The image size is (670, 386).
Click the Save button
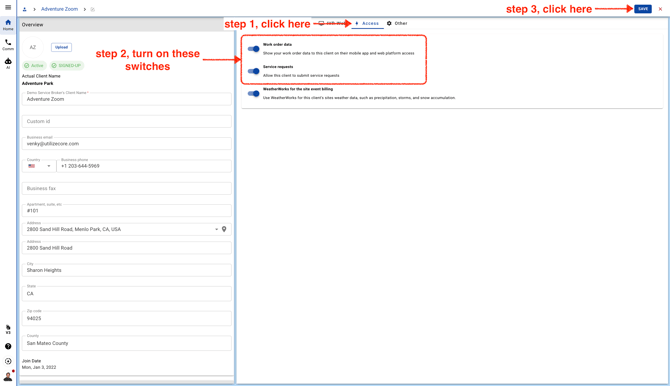(x=643, y=9)
